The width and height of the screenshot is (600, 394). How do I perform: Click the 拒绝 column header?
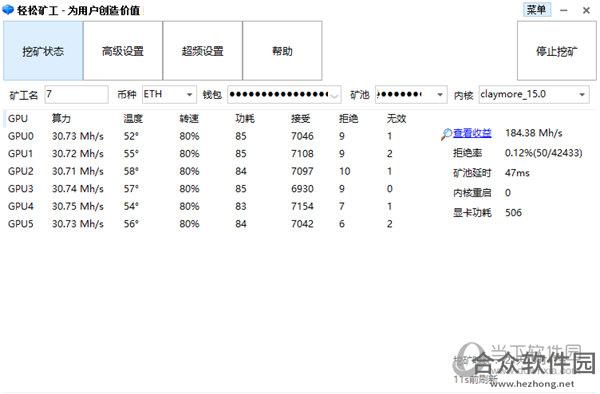click(349, 119)
